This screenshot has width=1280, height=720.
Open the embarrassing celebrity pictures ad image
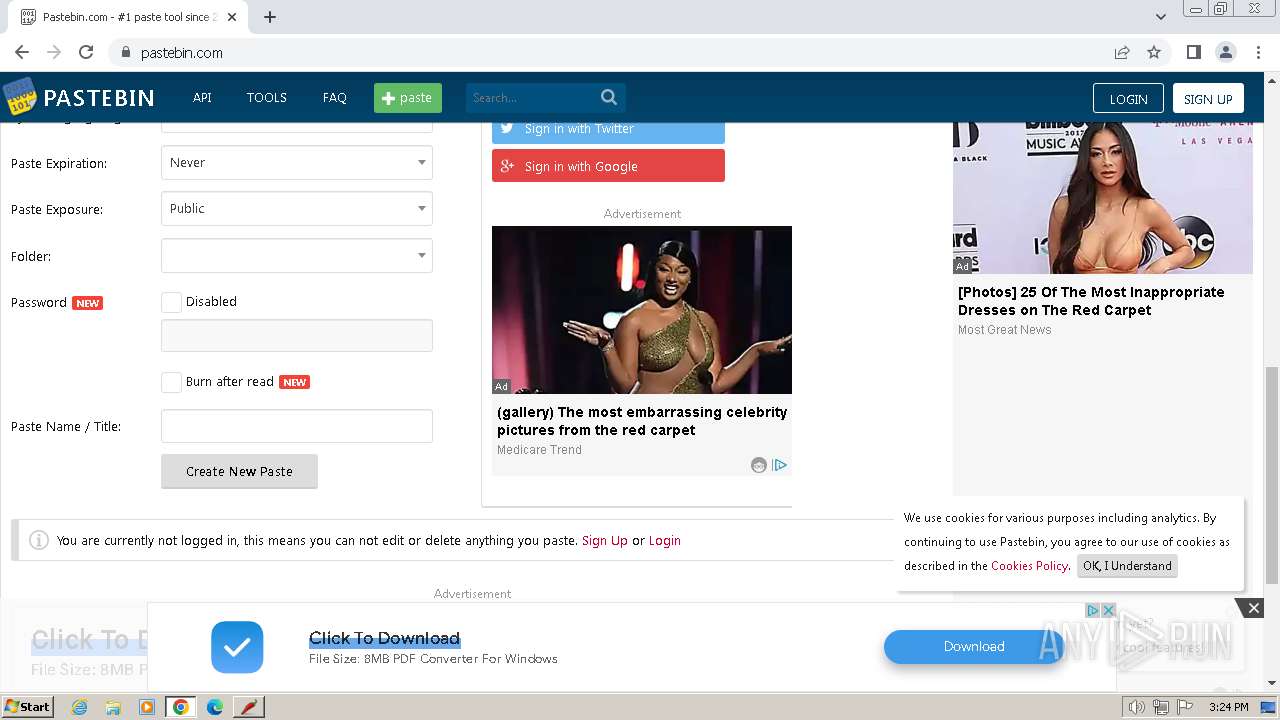point(642,310)
